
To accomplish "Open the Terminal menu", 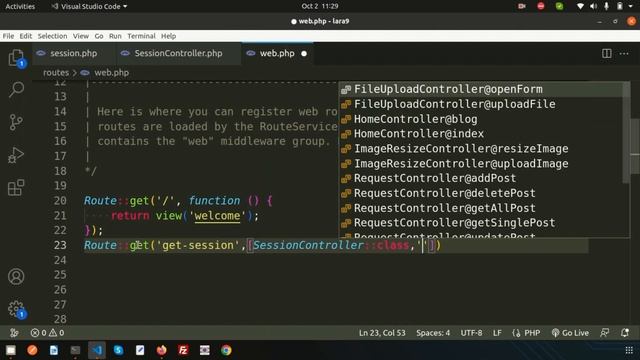I will [141, 36].
